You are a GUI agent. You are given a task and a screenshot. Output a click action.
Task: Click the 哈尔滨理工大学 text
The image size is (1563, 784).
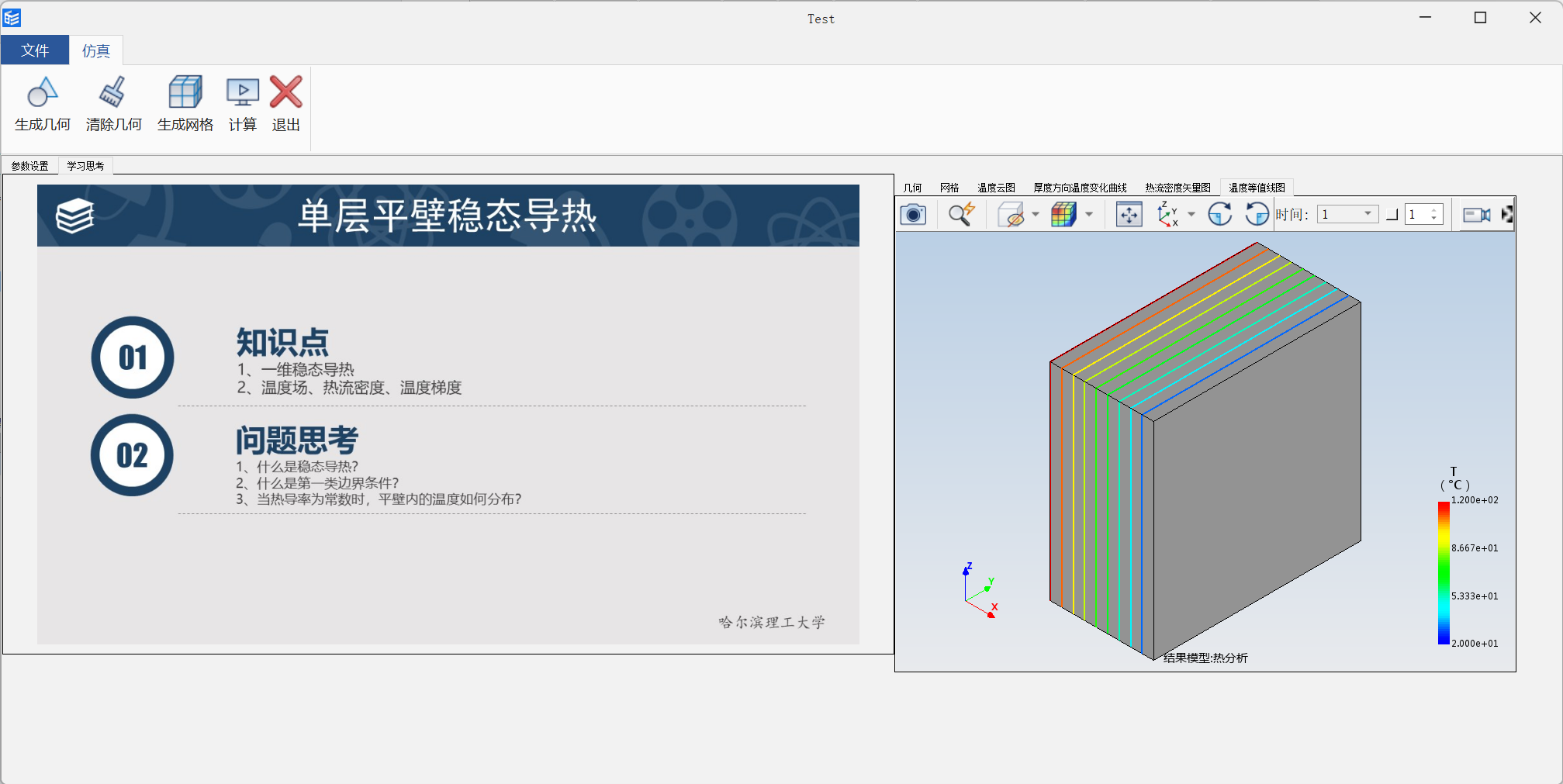[772, 622]
